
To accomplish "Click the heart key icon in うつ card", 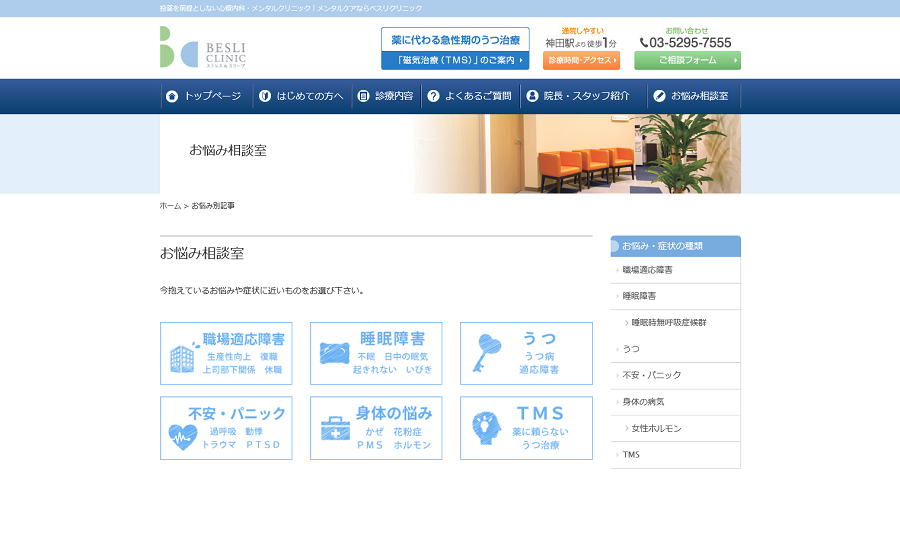I will click(x=487, y=352).
